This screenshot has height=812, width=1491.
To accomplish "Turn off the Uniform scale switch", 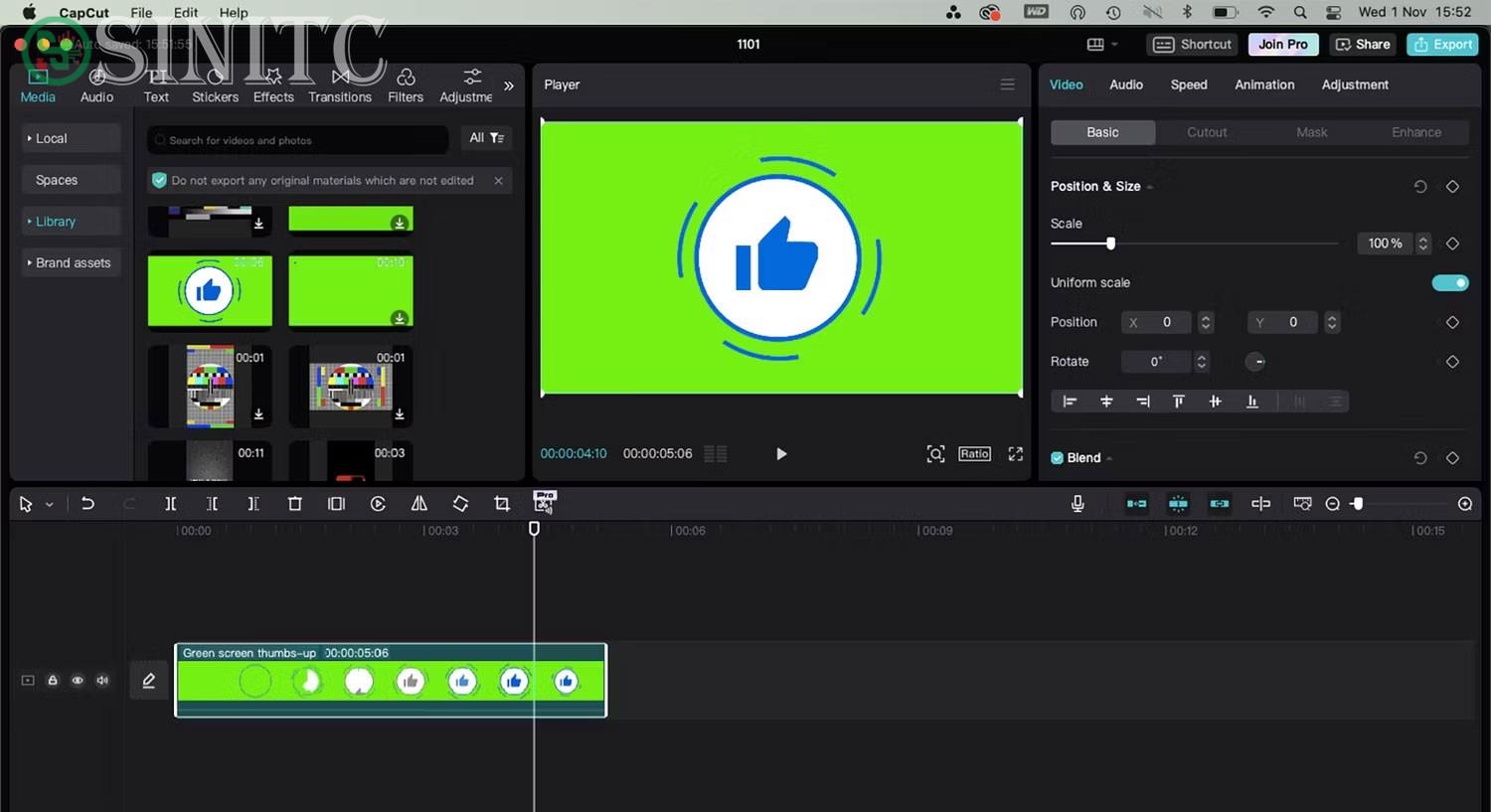I will (1450, 283).
